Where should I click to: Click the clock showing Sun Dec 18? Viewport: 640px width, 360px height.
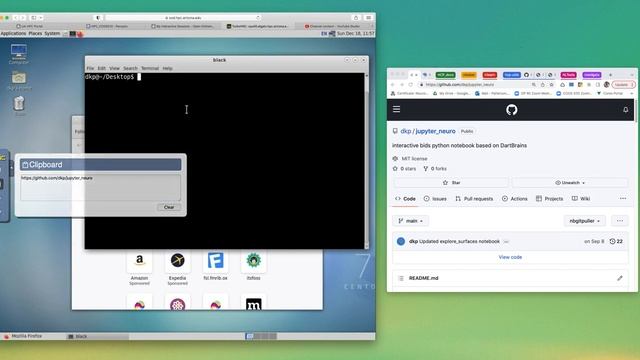pyautogui.click(x=356, y=33)
